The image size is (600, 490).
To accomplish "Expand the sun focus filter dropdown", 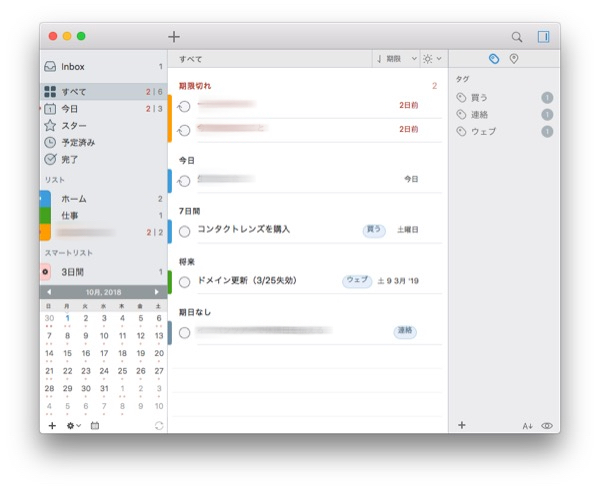I will [433, 59].
